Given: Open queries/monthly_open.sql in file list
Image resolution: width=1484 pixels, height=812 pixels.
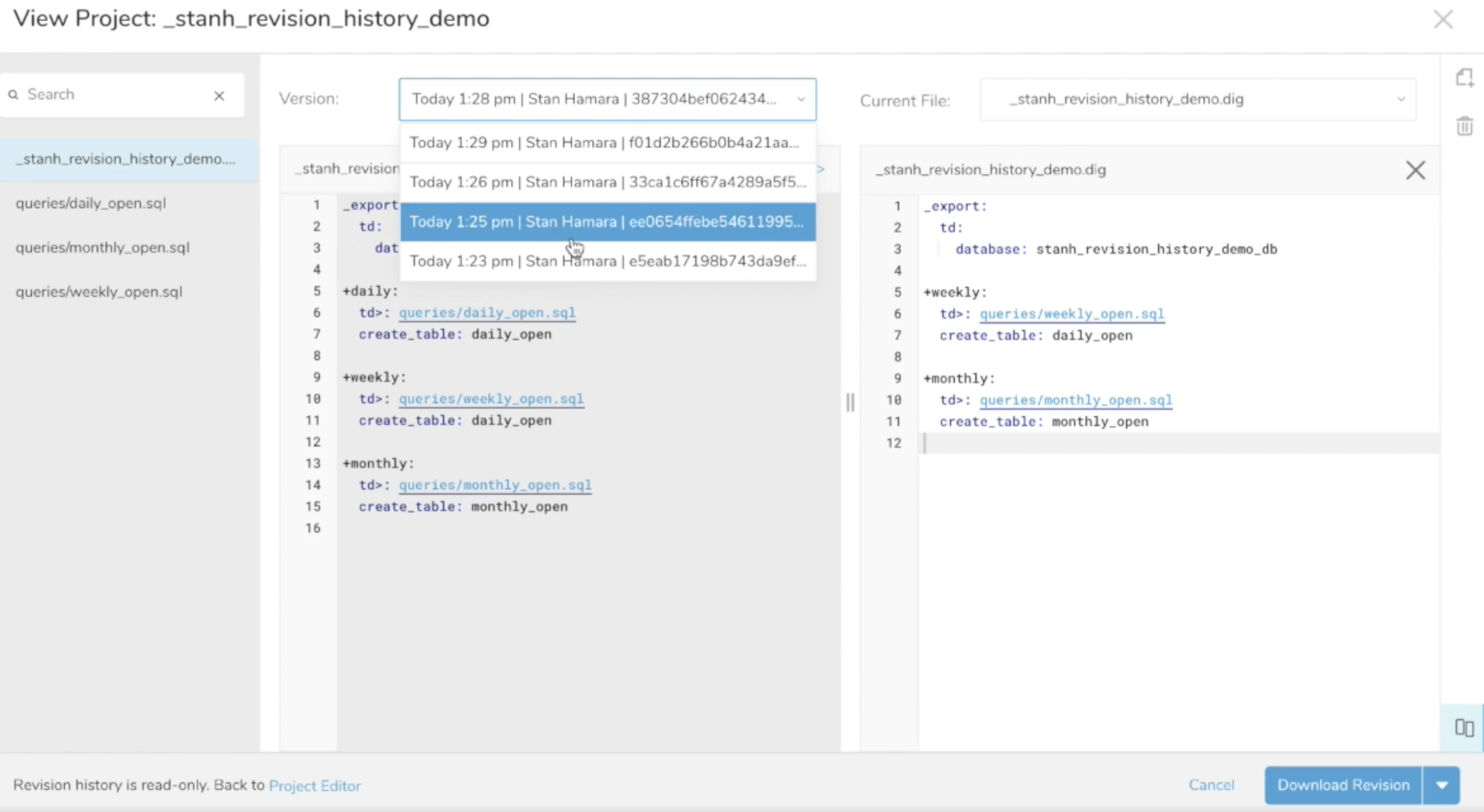Looking at the screenshot, I should (x=103, y=248).
